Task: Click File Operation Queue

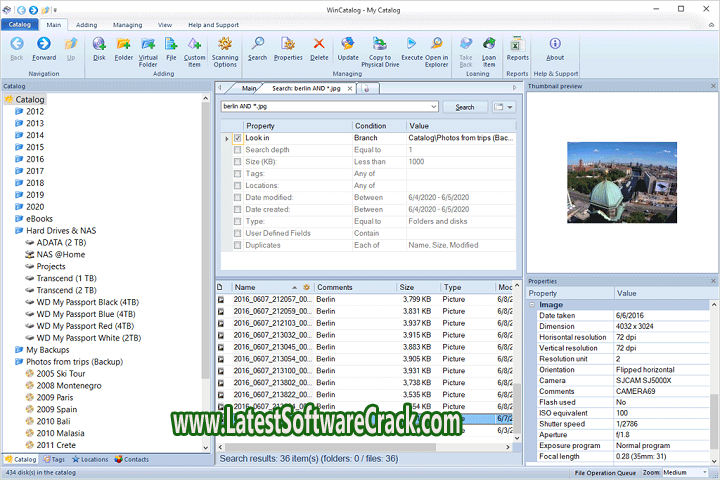Action: [x=605, y=473]
